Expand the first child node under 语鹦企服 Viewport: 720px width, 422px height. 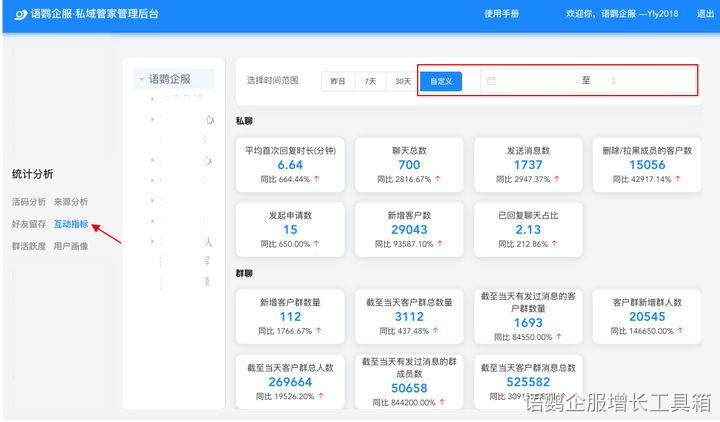152,99
